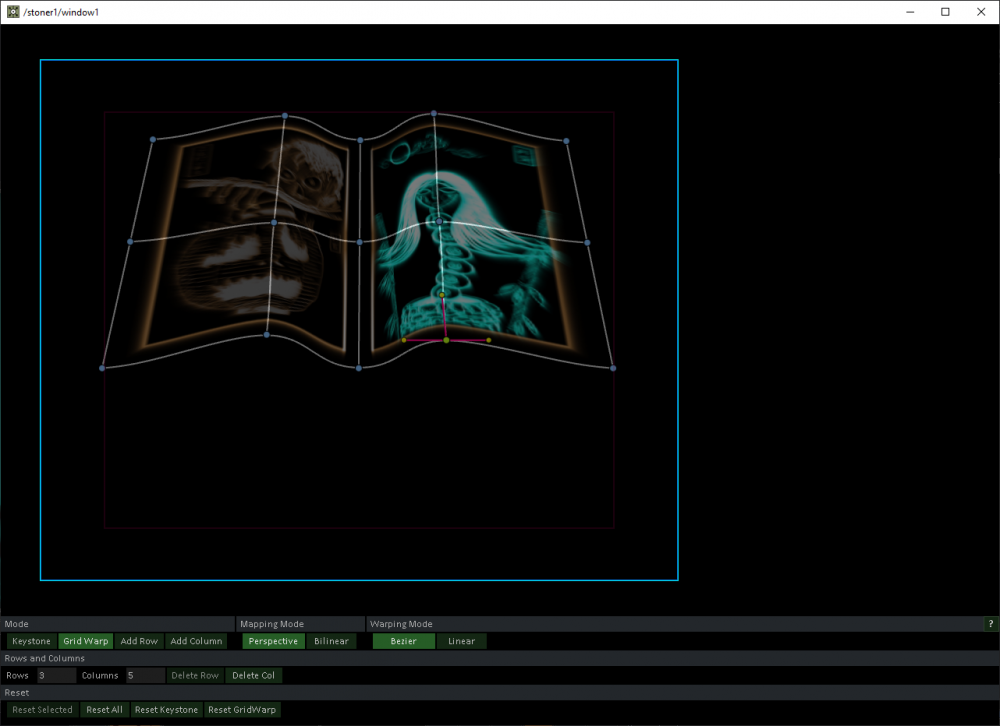Click Reset All
This screenshot has width=1000, height=726.
coord(104,710)
